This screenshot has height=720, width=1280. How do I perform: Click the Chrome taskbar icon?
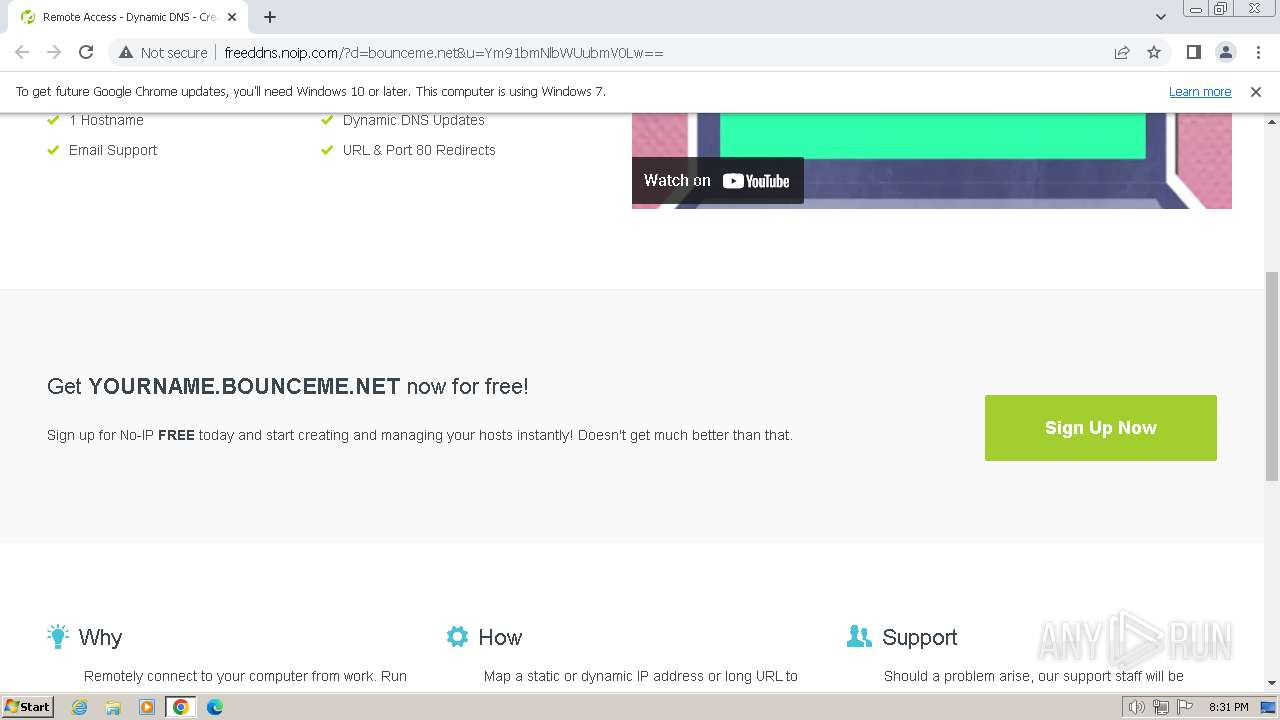click(181, 707)
